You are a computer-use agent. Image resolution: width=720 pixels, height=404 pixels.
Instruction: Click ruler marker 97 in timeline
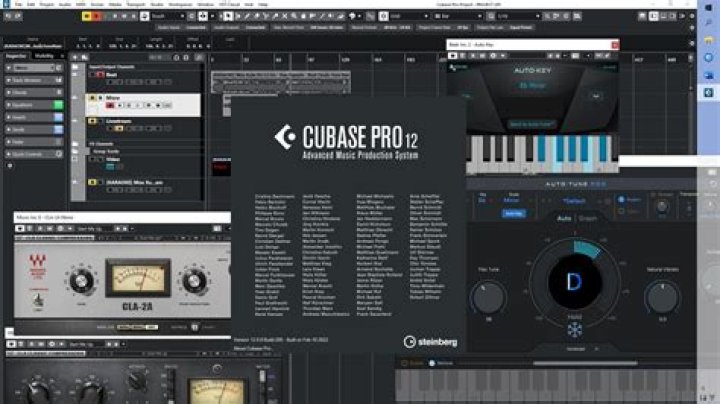[x=311, y=60]
